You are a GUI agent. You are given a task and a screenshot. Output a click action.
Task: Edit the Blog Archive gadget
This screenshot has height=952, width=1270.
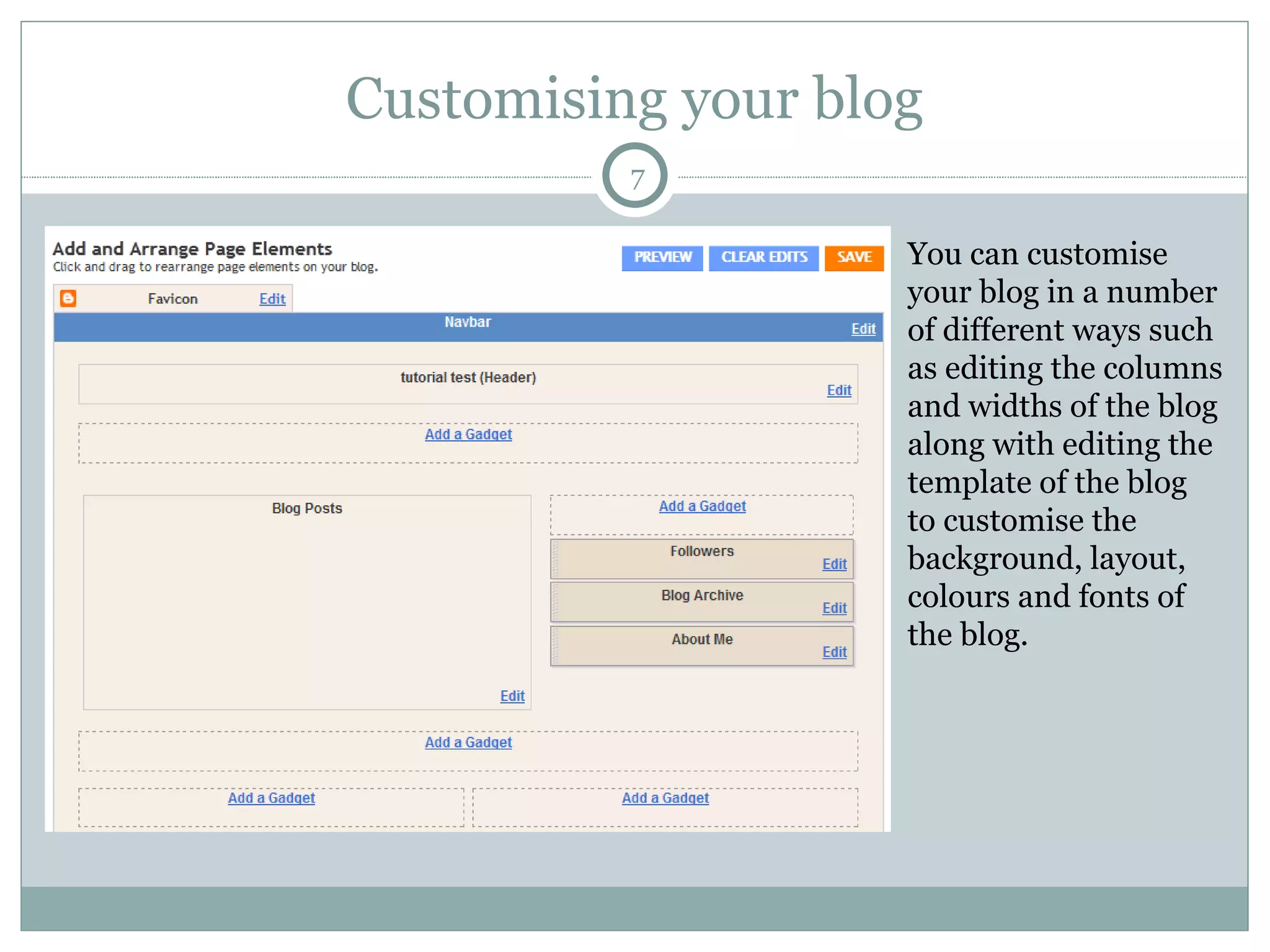tap(835, 609)
